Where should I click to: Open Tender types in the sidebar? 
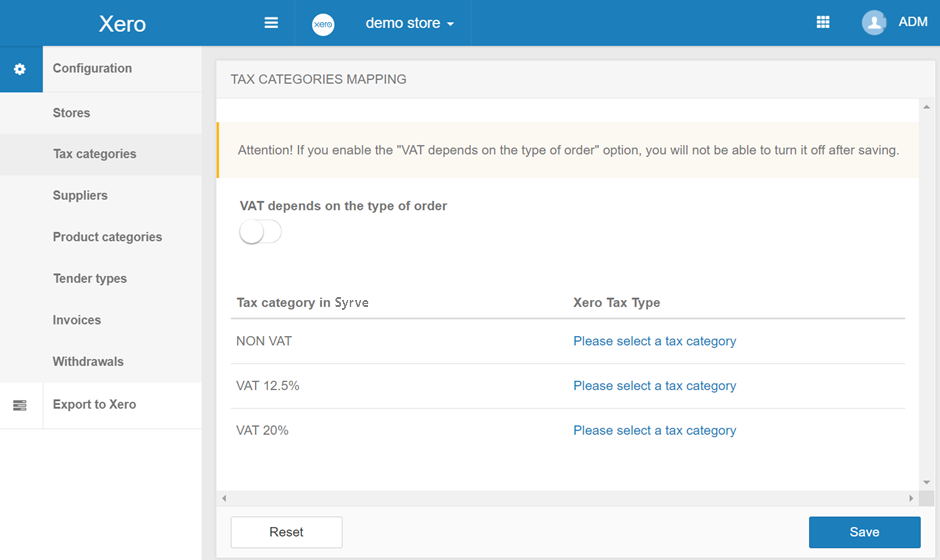click(x=90, y=279)
